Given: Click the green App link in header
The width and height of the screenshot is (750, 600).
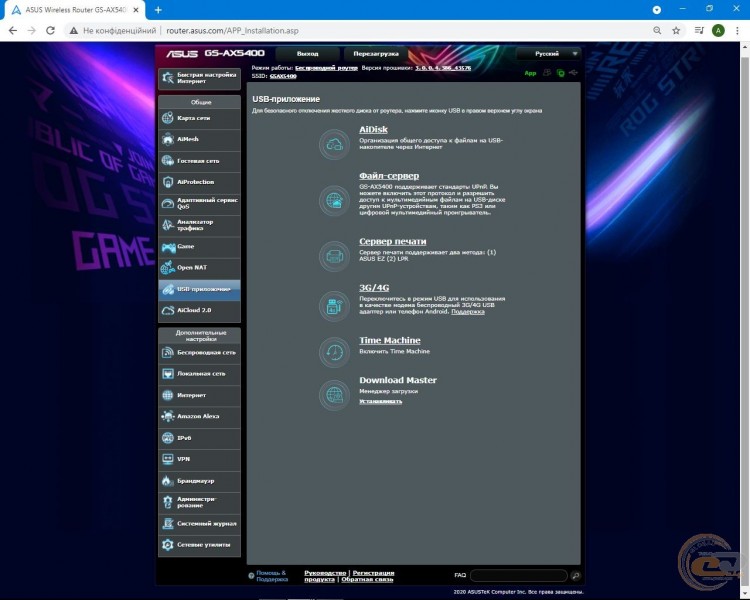Looking at the screenshot, I should [530, 73].
